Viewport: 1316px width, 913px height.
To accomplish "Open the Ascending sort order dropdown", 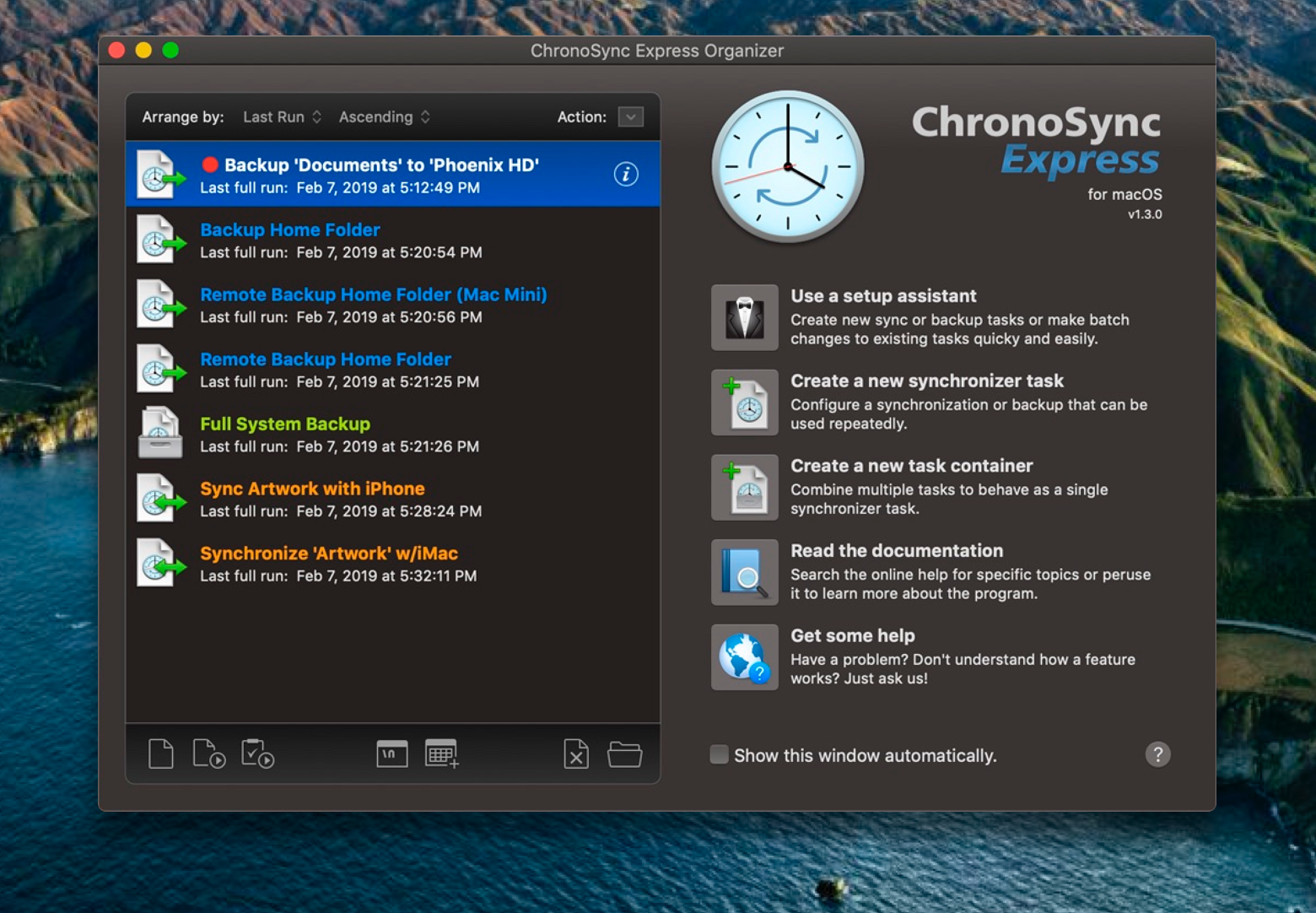I will point(385,116).
